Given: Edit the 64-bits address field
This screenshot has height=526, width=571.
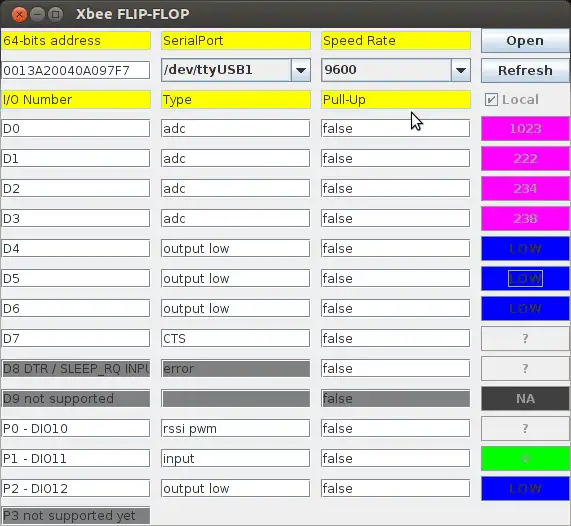Looking at the screenshot, I should (x=76, y=70).
